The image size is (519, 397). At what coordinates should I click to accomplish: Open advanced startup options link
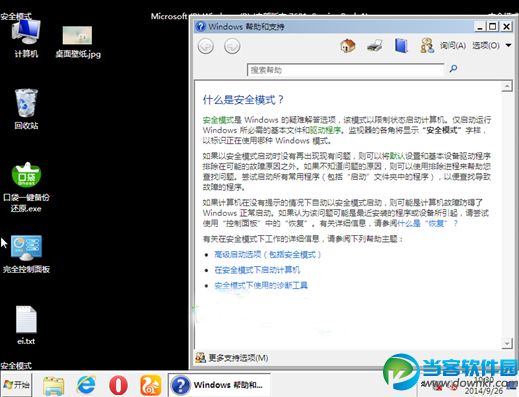click(268, 255)
